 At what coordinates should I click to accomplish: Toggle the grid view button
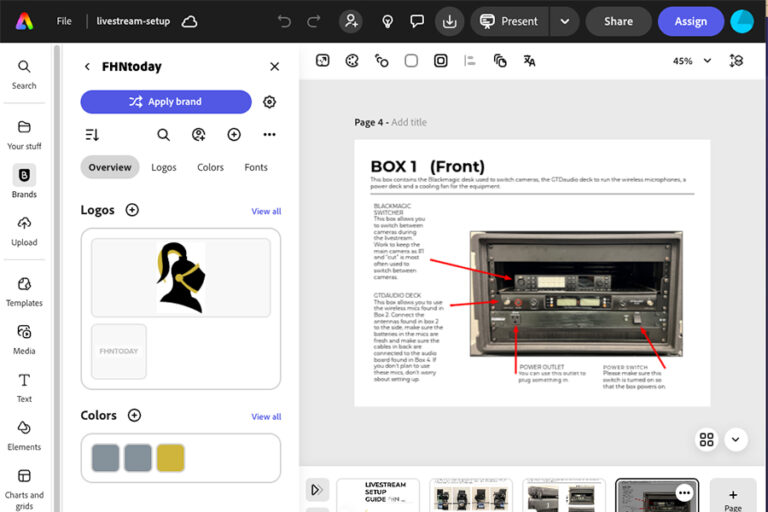706,439
